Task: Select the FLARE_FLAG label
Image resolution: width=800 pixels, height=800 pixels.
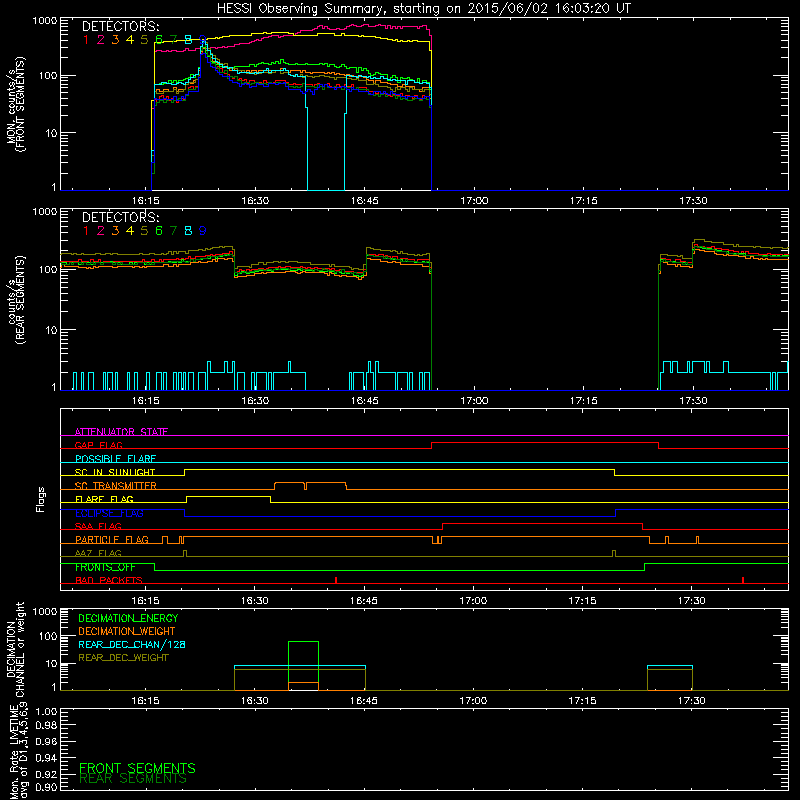Action: tap(104, 499)
